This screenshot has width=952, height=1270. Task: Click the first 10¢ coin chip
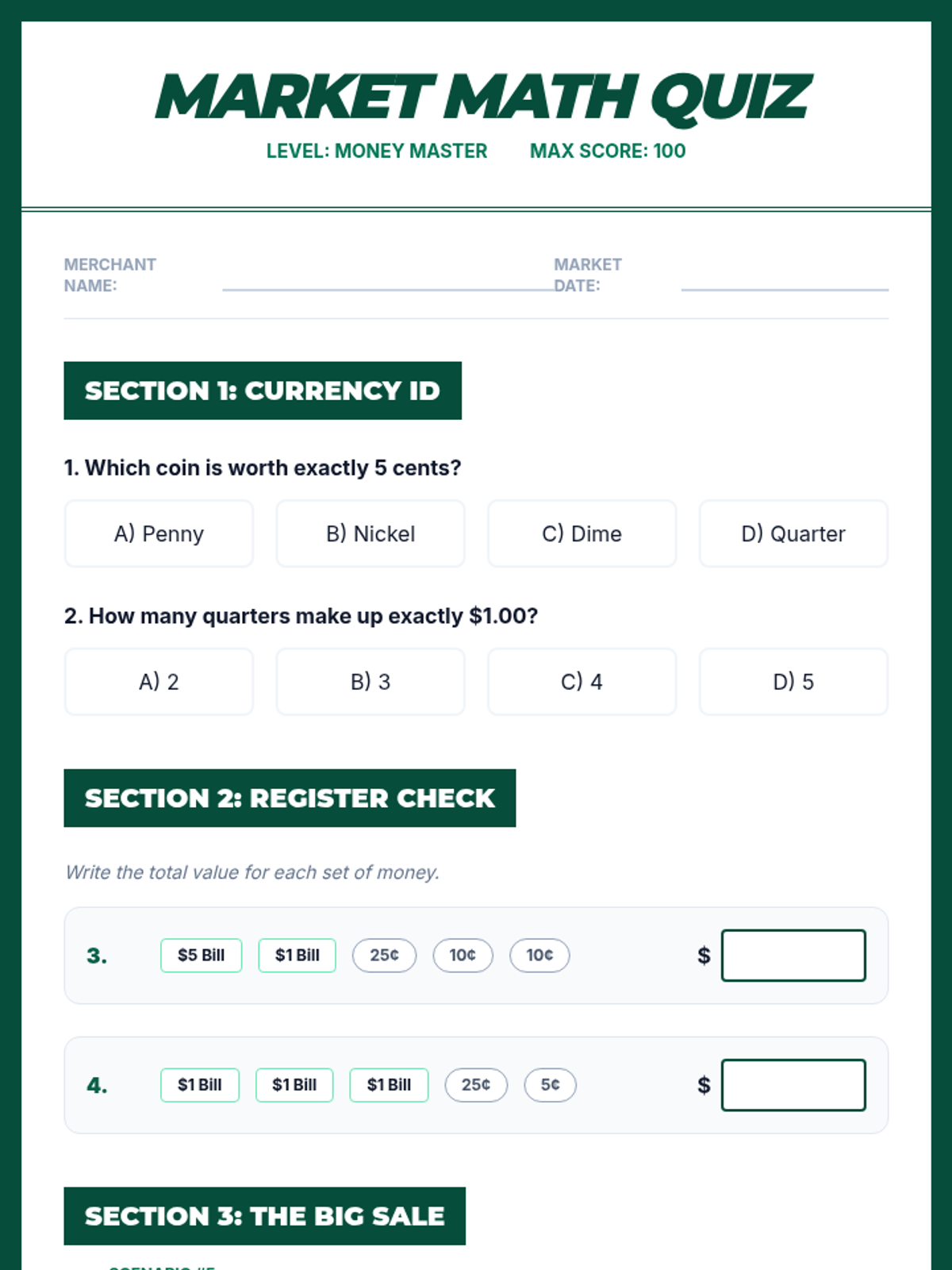pyautogui.click(x=463, y=956)
